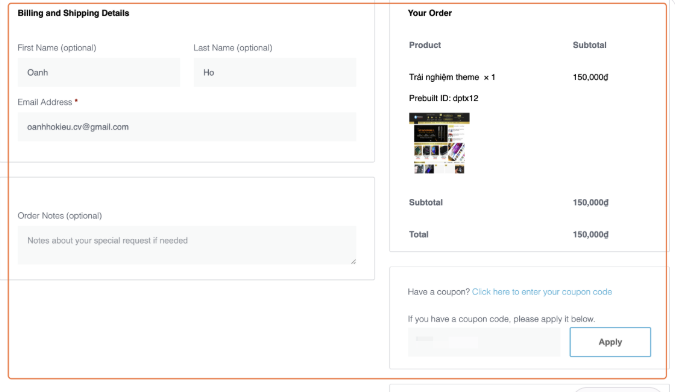Click the Product column header

(425, 45)
